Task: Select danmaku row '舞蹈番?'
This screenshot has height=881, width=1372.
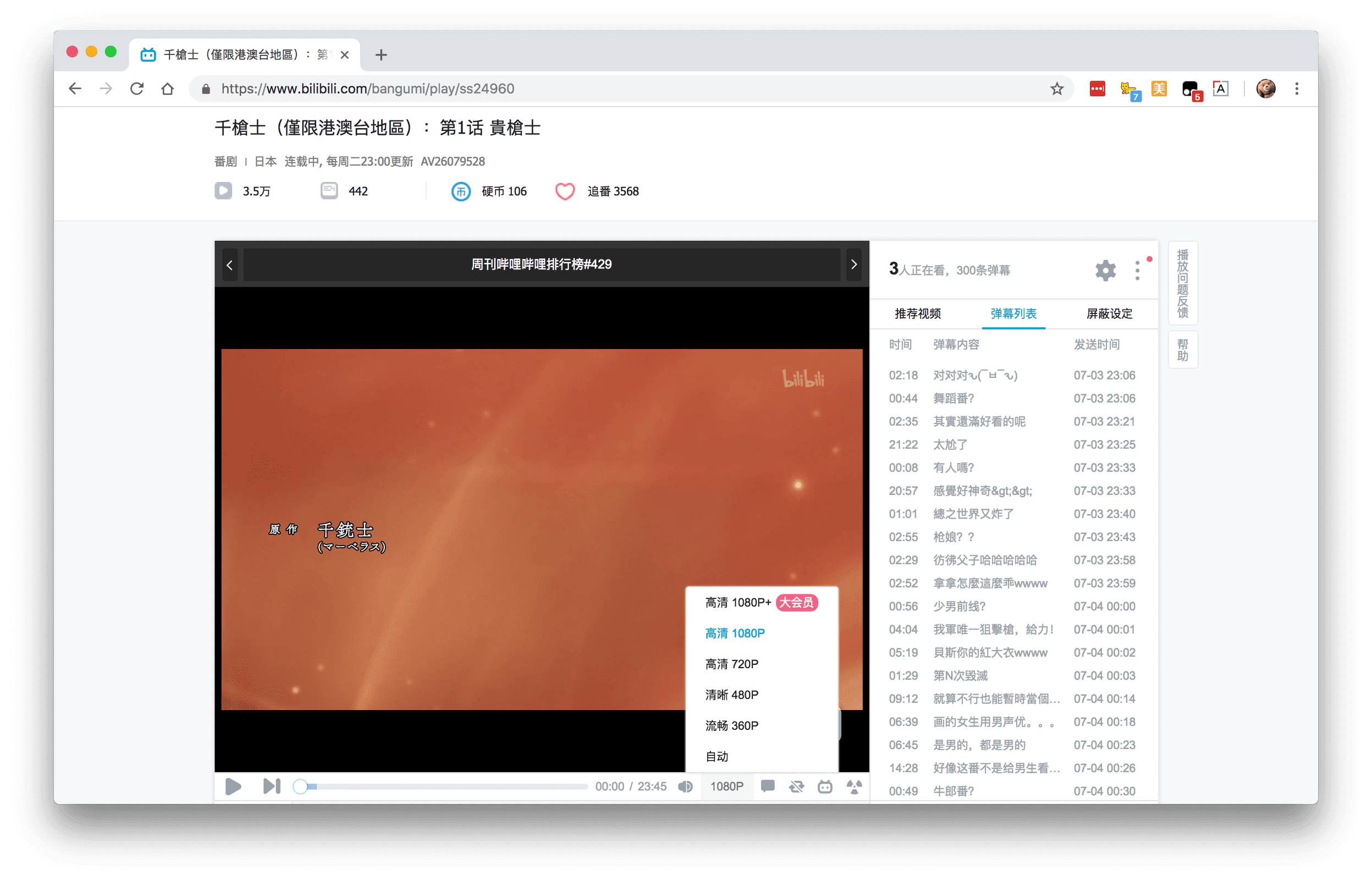Action: tap(1013, 398)
